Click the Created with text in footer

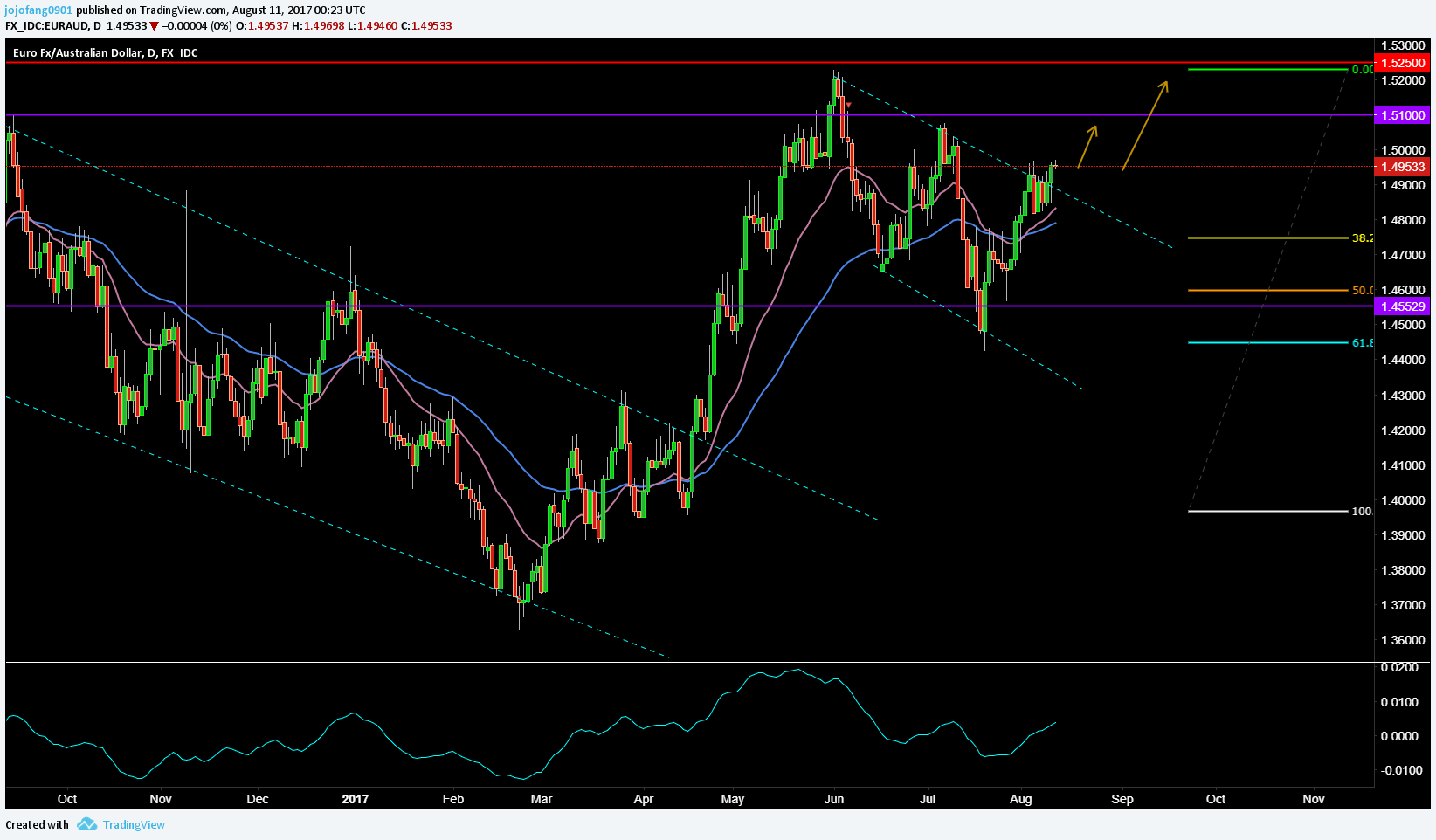(37, 824)
